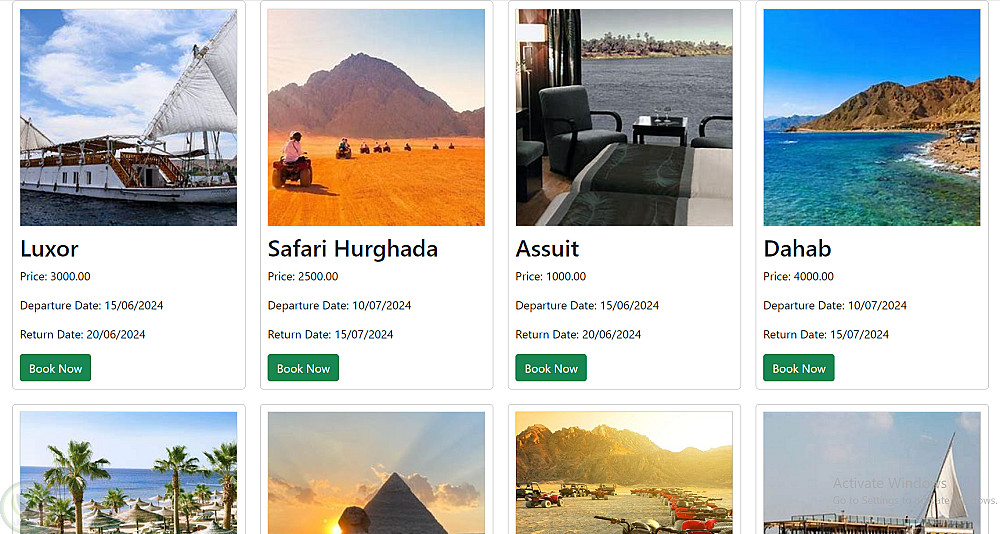The height and width of the screenshot is (534, 1000).
Task: Click the Assuit card title
Action: pos(547,248)
